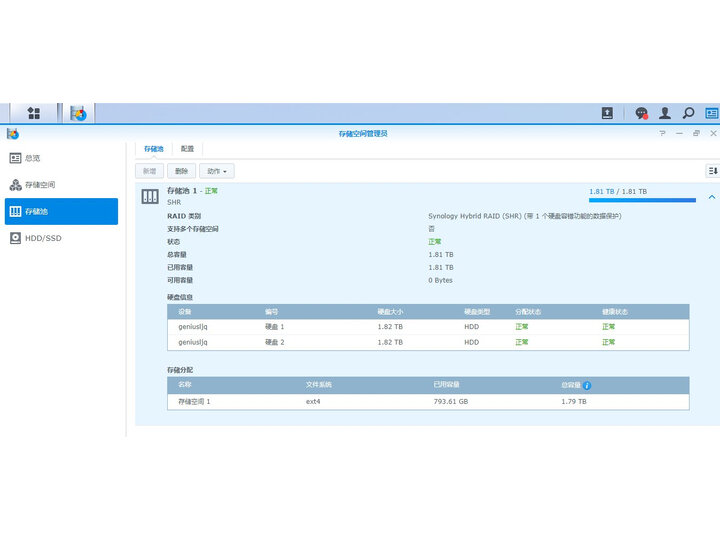Open the 动作 dropdown menu

pyautogui.click(x=216, y=171)
